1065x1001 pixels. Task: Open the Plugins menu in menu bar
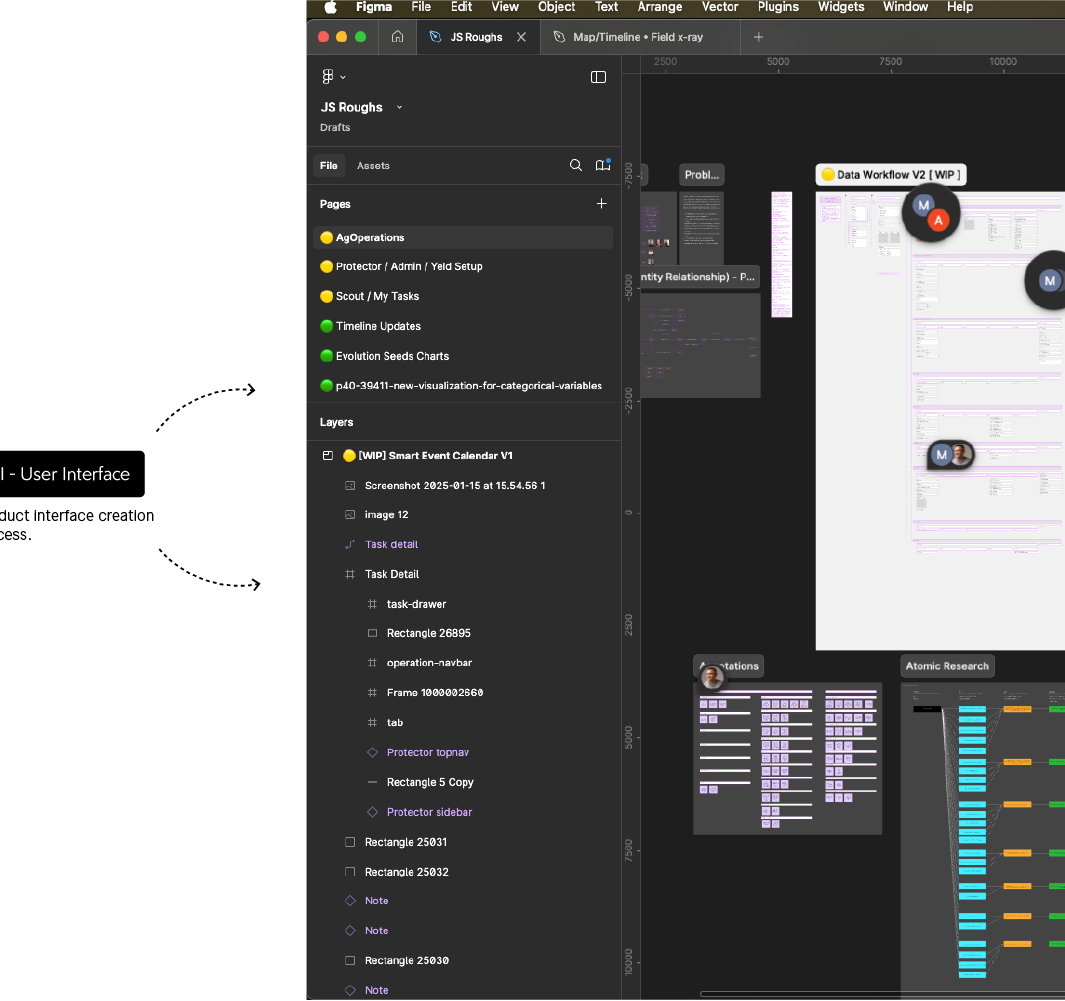point(777,7)
